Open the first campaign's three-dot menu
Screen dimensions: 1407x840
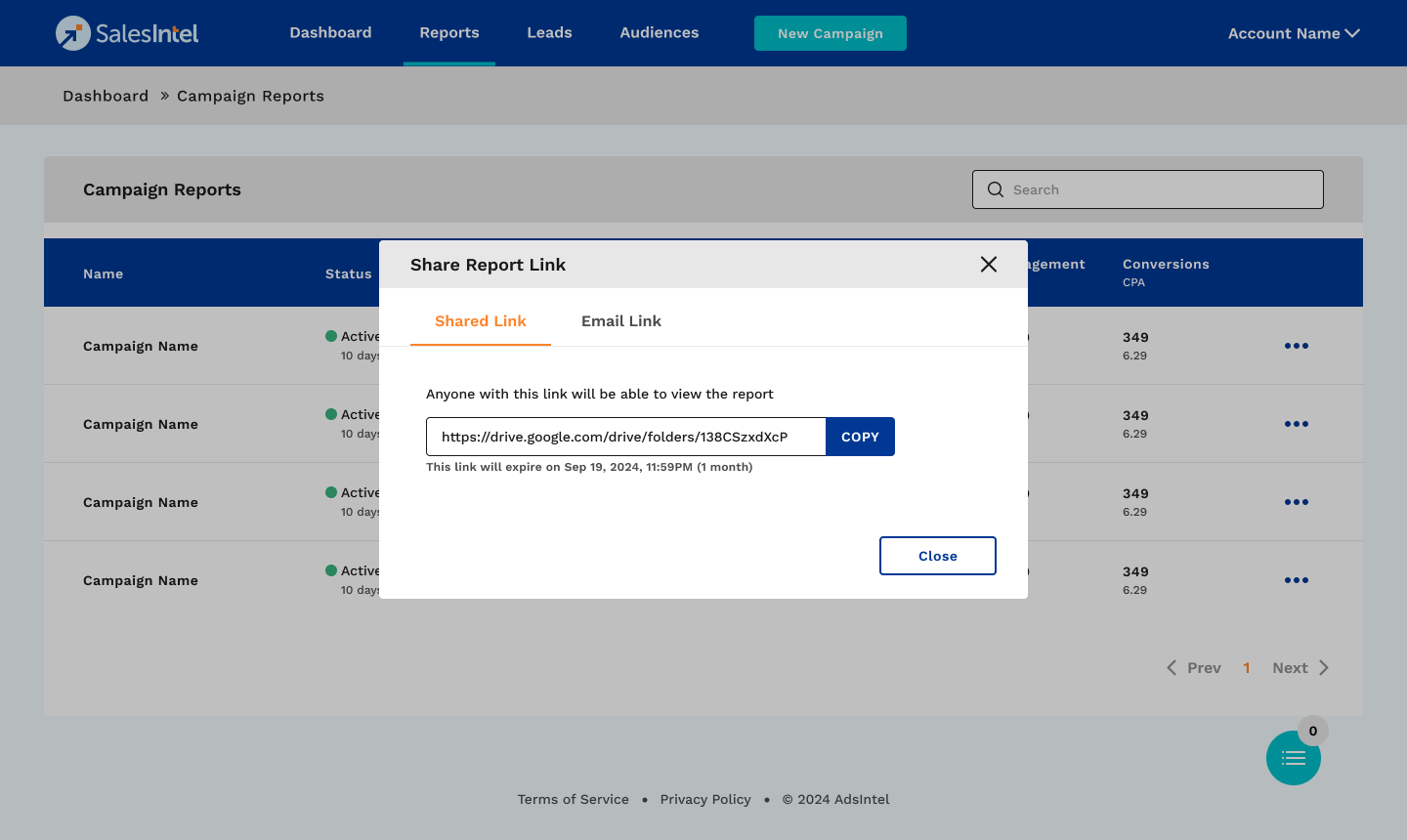tap(1296, 346)
